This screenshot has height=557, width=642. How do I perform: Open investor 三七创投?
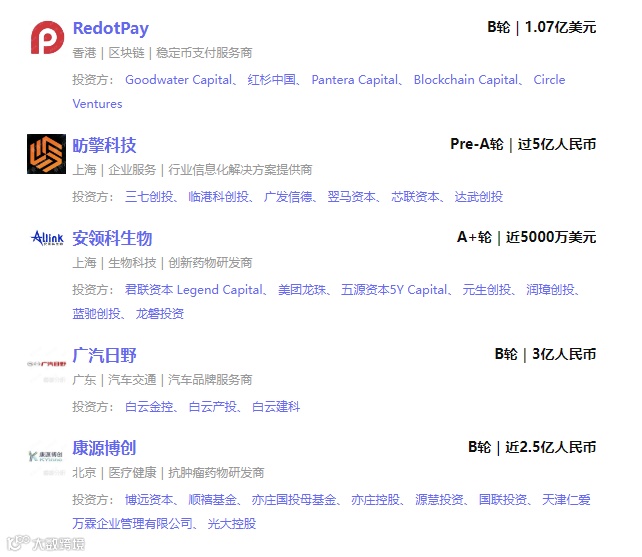[149, 197]
